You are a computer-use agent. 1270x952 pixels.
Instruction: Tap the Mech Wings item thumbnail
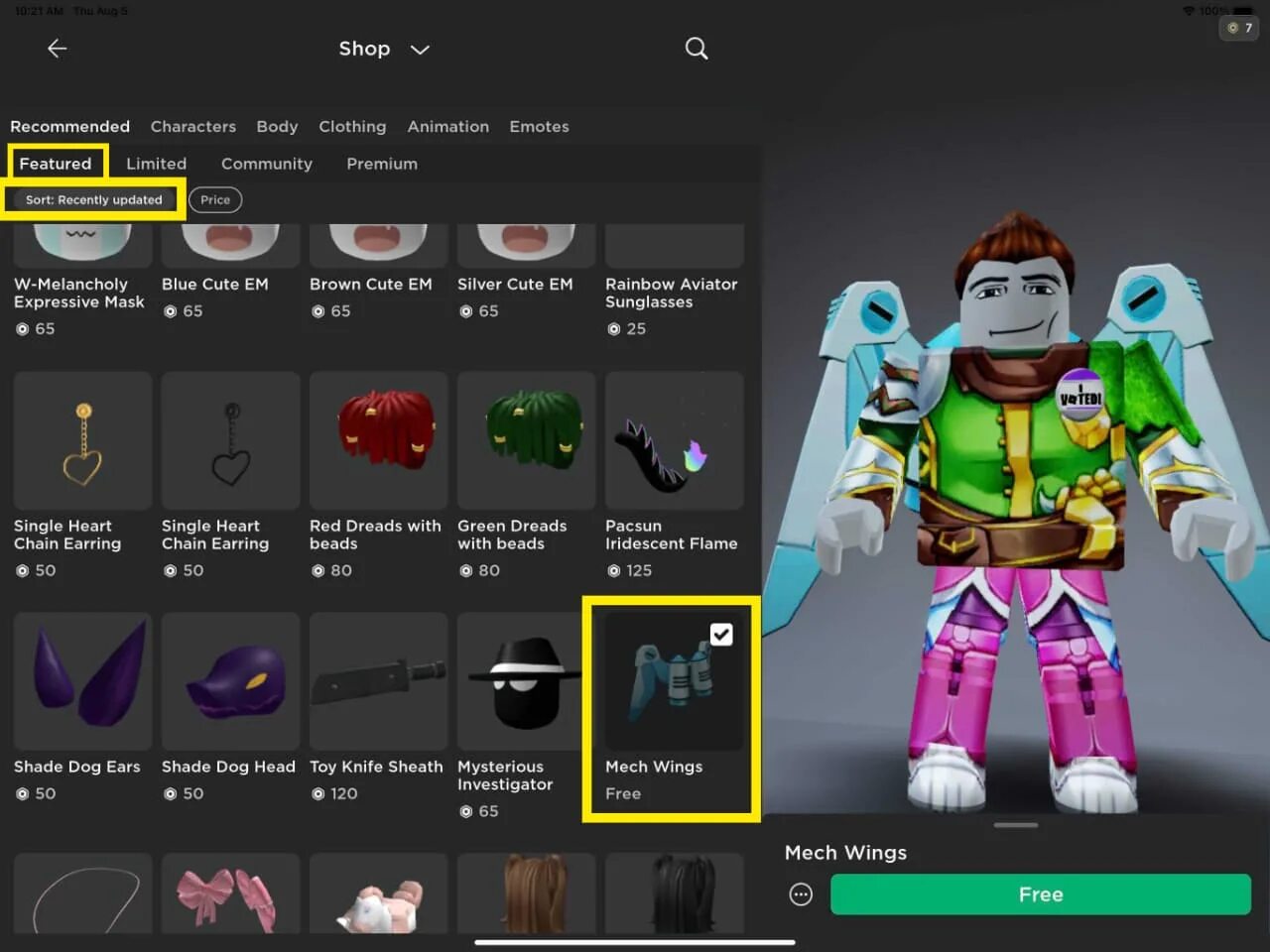(675, 681)
